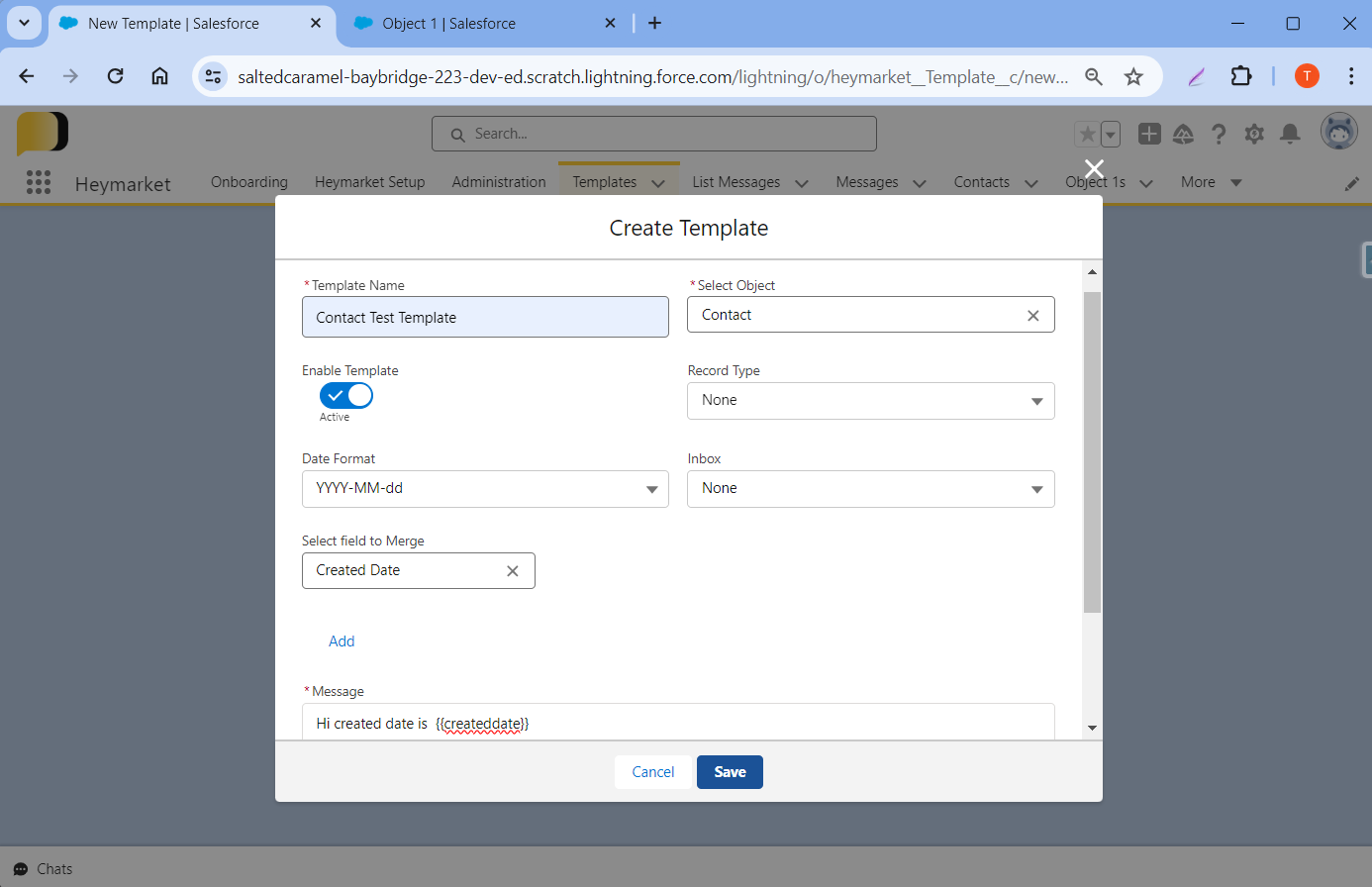Image resolution: width=1372 pixels, height=887 pixels.
Task: Click the browser back arrow
Action: pyautogui.click(x=27, y=76)
